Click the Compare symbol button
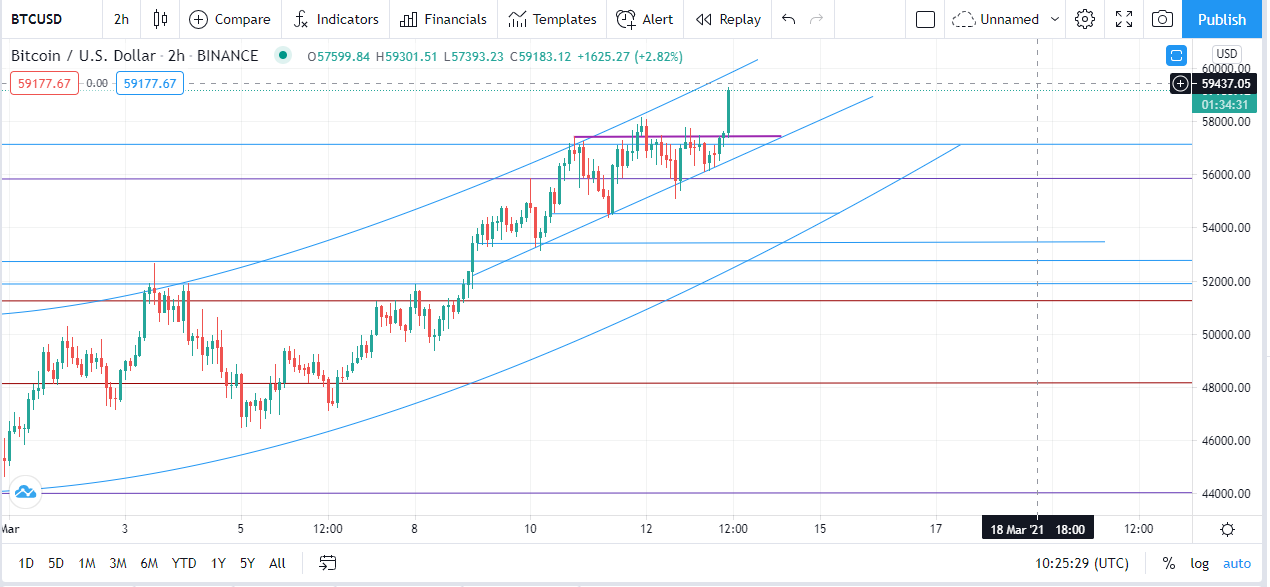1270x587 pixels. (x=230, y=19)
